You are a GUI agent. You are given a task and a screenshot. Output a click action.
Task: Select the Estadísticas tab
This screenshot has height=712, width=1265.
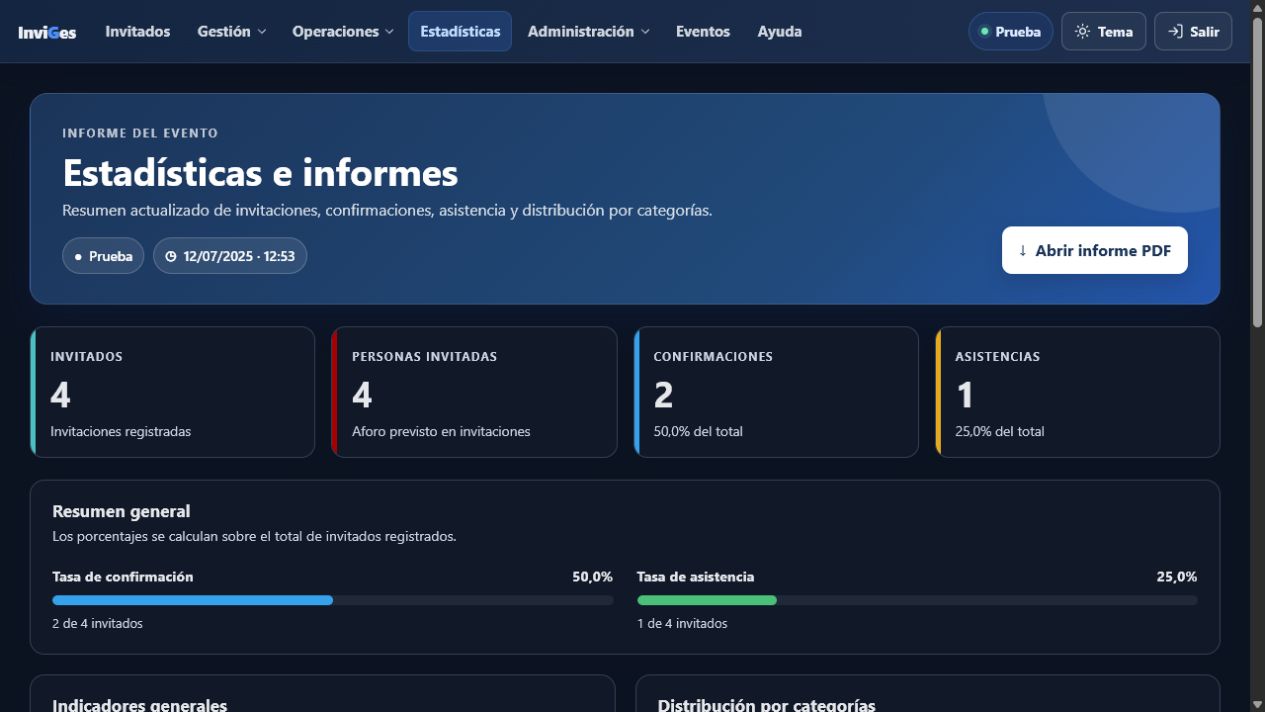point(460,31)
